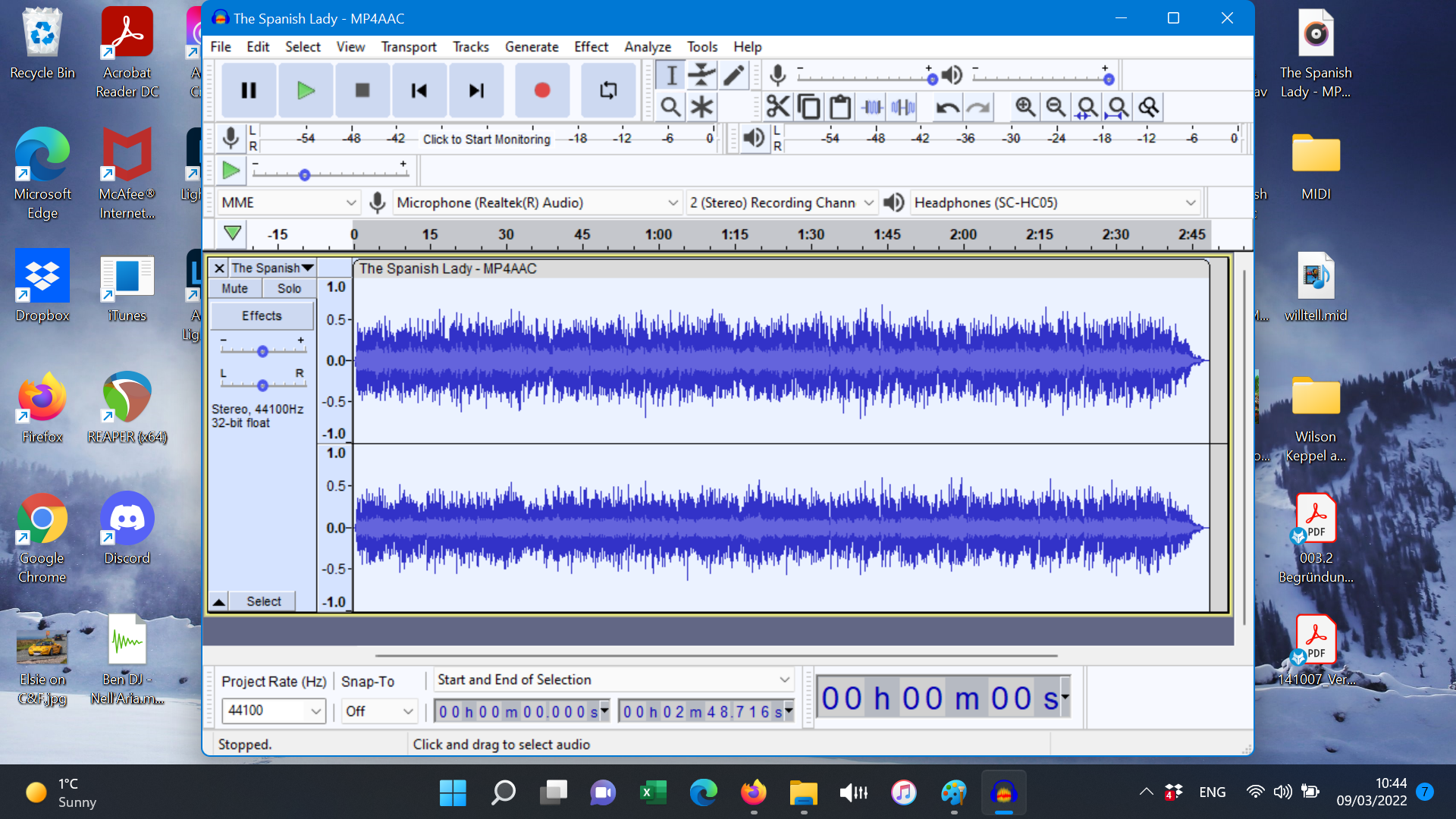This screenshot has width=1456, height=819.
Task: Click the Undo arrow icon
Action: pos(946,107)
